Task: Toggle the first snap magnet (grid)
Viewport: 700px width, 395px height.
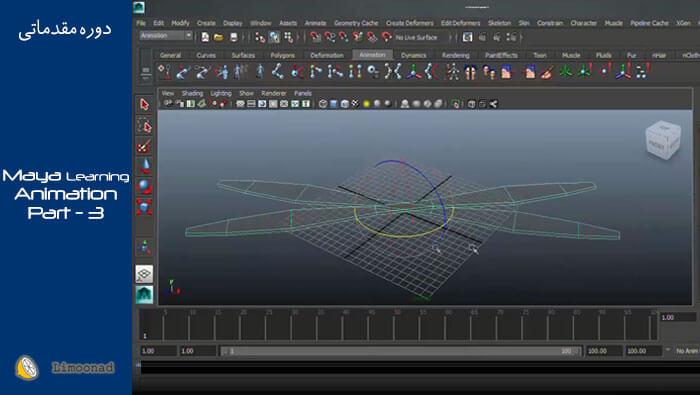Action: coord(316,37)
